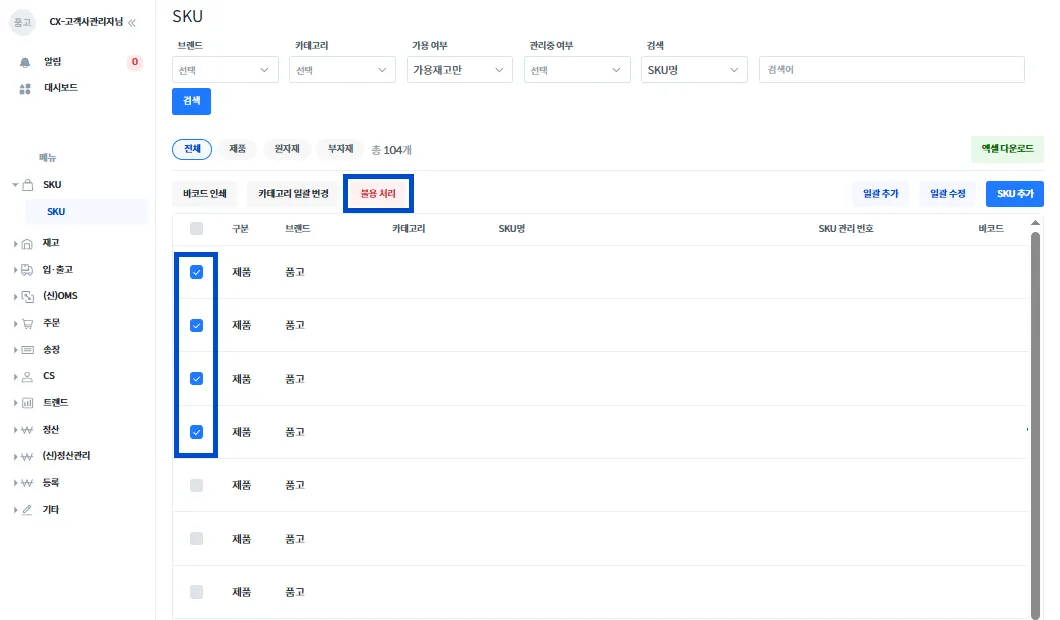
Task: Click the red 0 notification badge
Action: click(135, 62)
